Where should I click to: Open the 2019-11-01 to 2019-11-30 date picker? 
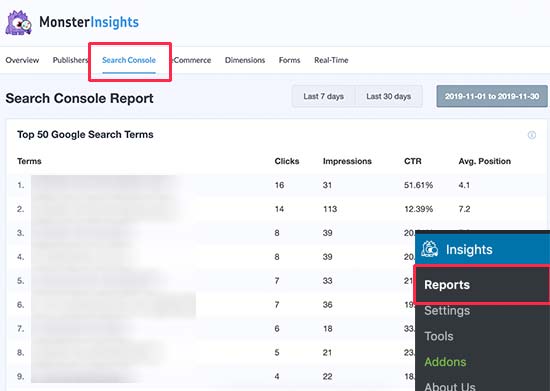(x=492, y=96)
